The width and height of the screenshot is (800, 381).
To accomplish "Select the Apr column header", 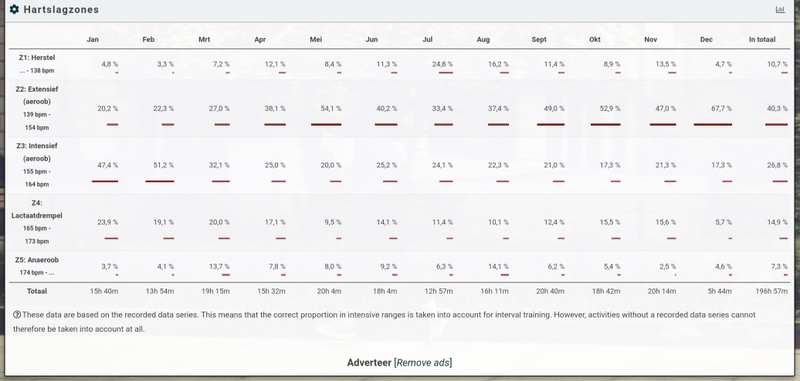I will (x=260, y=39).
